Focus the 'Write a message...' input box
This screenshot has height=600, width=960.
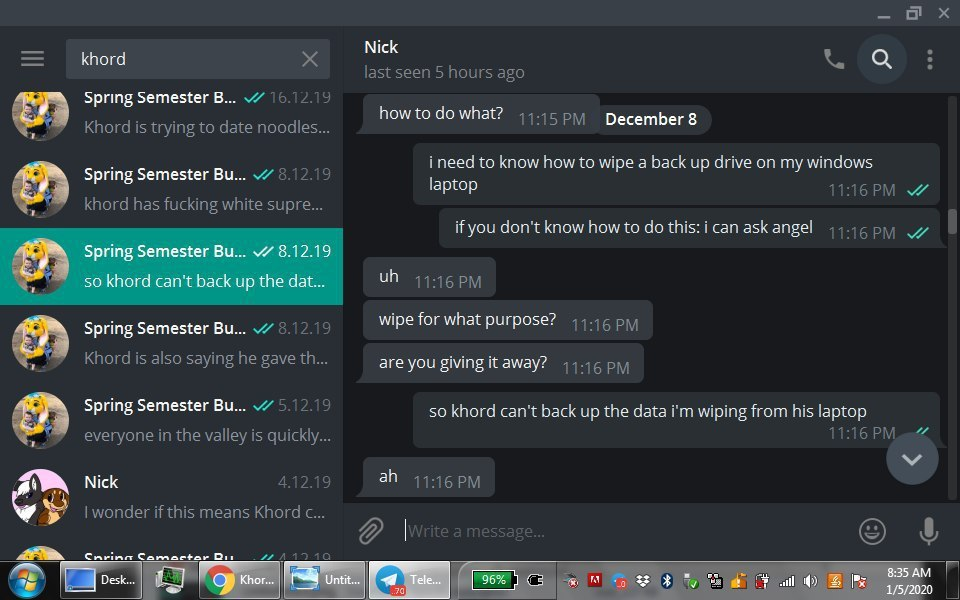(624, 531)
